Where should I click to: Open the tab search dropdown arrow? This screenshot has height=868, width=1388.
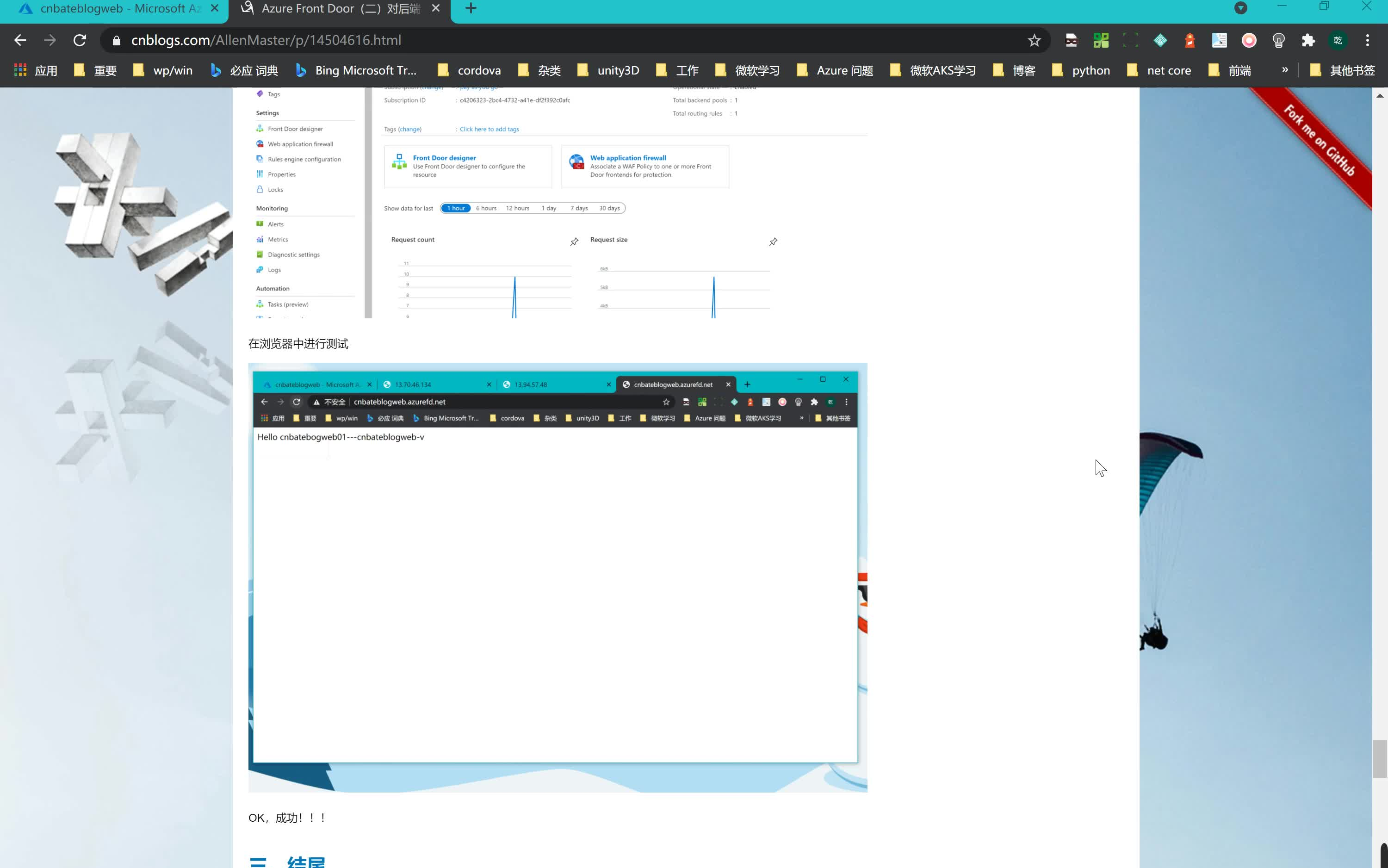click(1240, 8)
